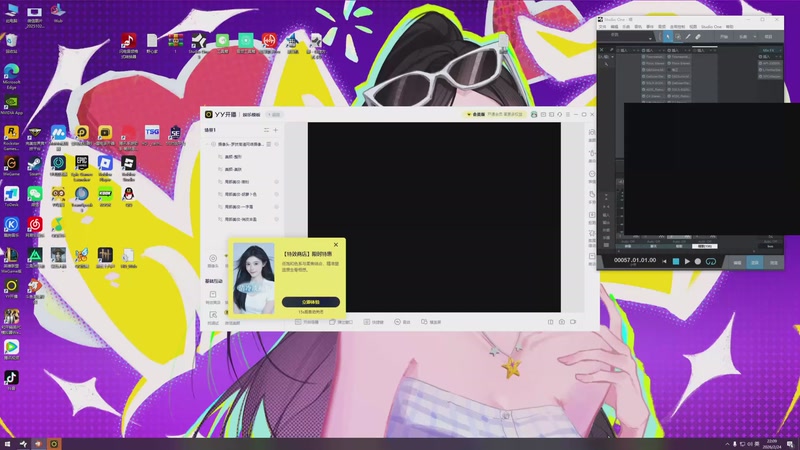
Task: Close the mixer panel with its X icon
Action: [x=602, y=50]
